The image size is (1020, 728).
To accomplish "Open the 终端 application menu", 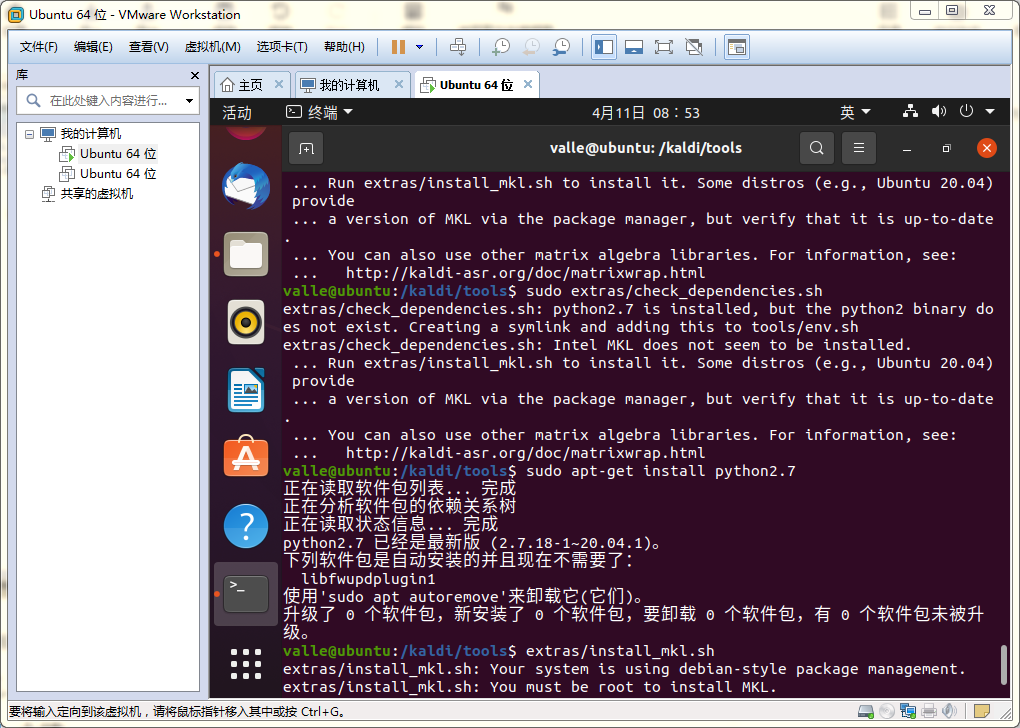I will [x=319, y=113].
